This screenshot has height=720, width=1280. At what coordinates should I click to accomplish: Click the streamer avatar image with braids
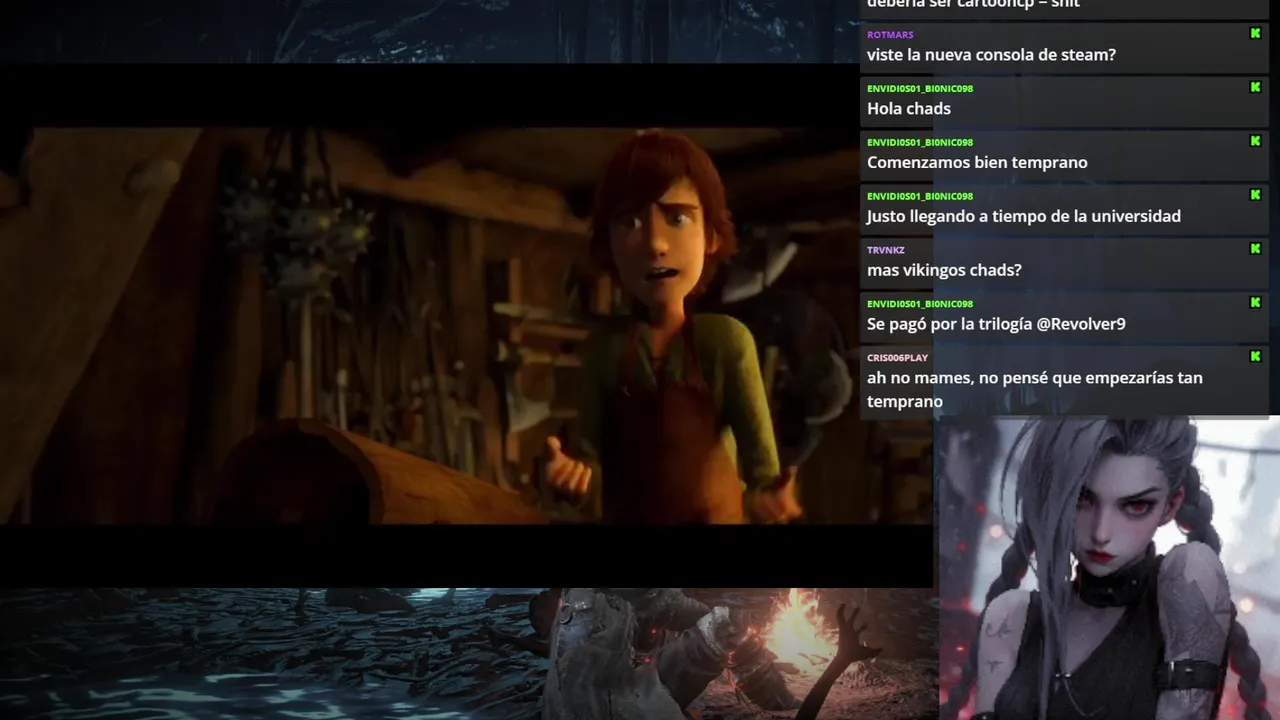(1109, 569)
